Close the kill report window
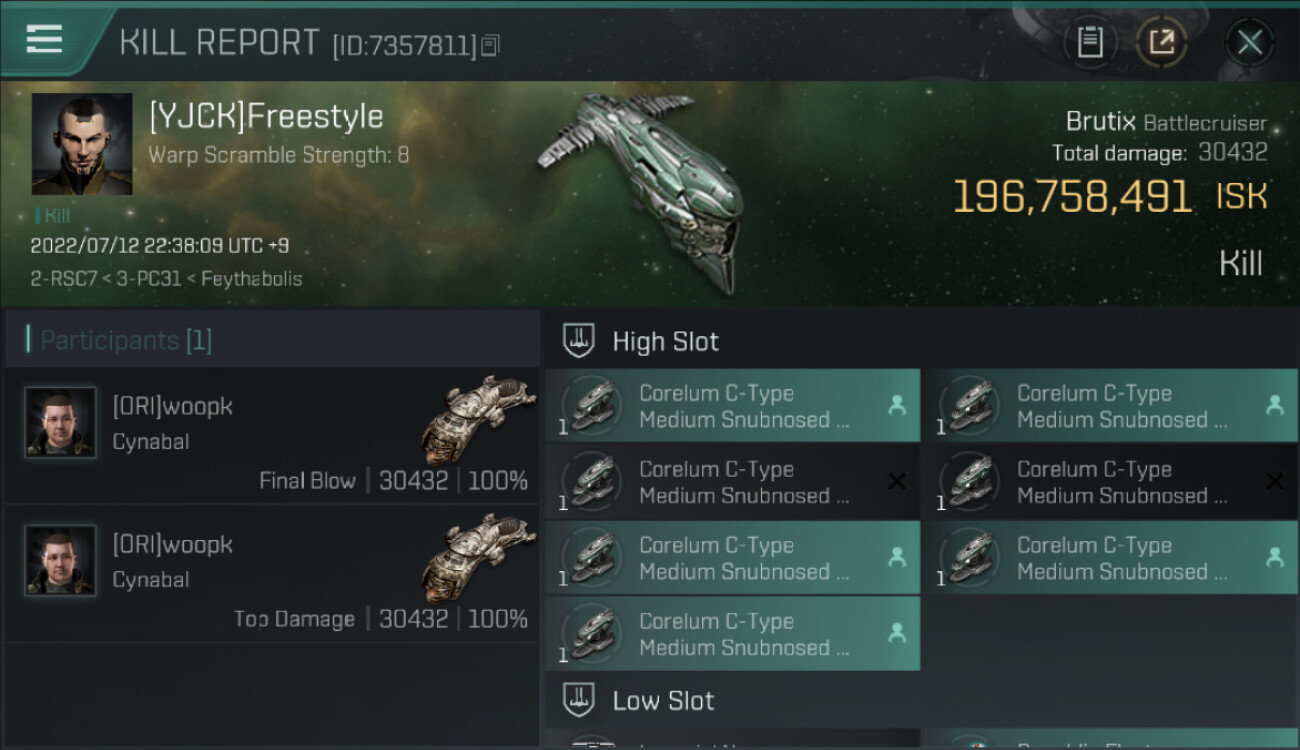 tap(1249, 42)
